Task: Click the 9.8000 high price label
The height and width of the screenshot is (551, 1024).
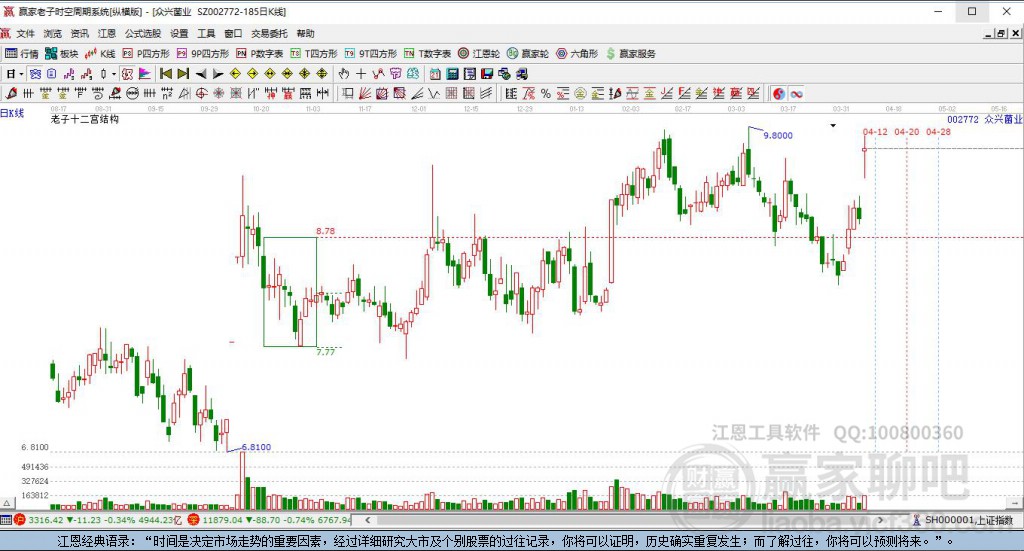Action: [778, 136]
